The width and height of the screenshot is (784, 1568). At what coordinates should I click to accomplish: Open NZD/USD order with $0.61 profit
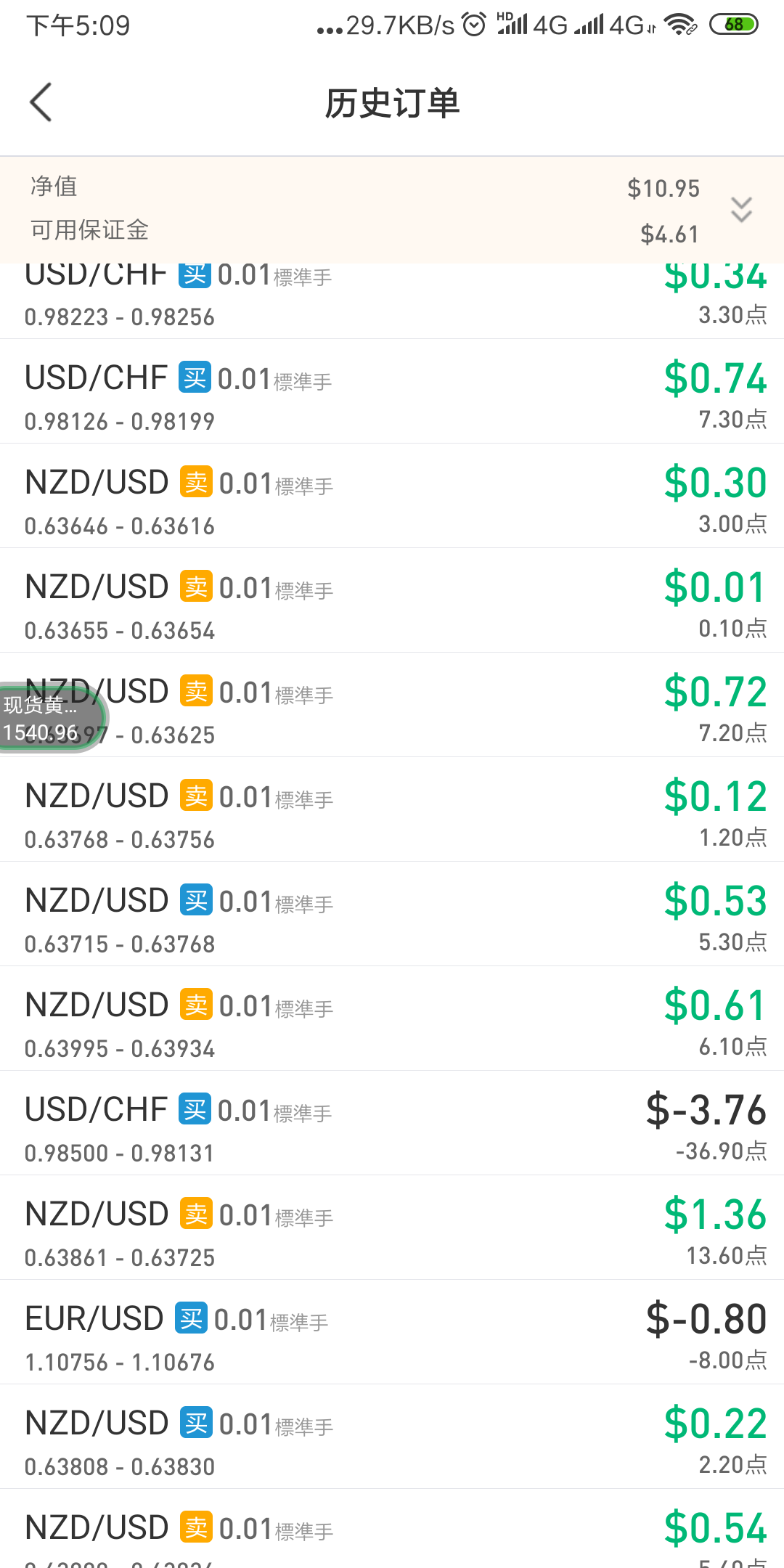[x=392, y=1018]
